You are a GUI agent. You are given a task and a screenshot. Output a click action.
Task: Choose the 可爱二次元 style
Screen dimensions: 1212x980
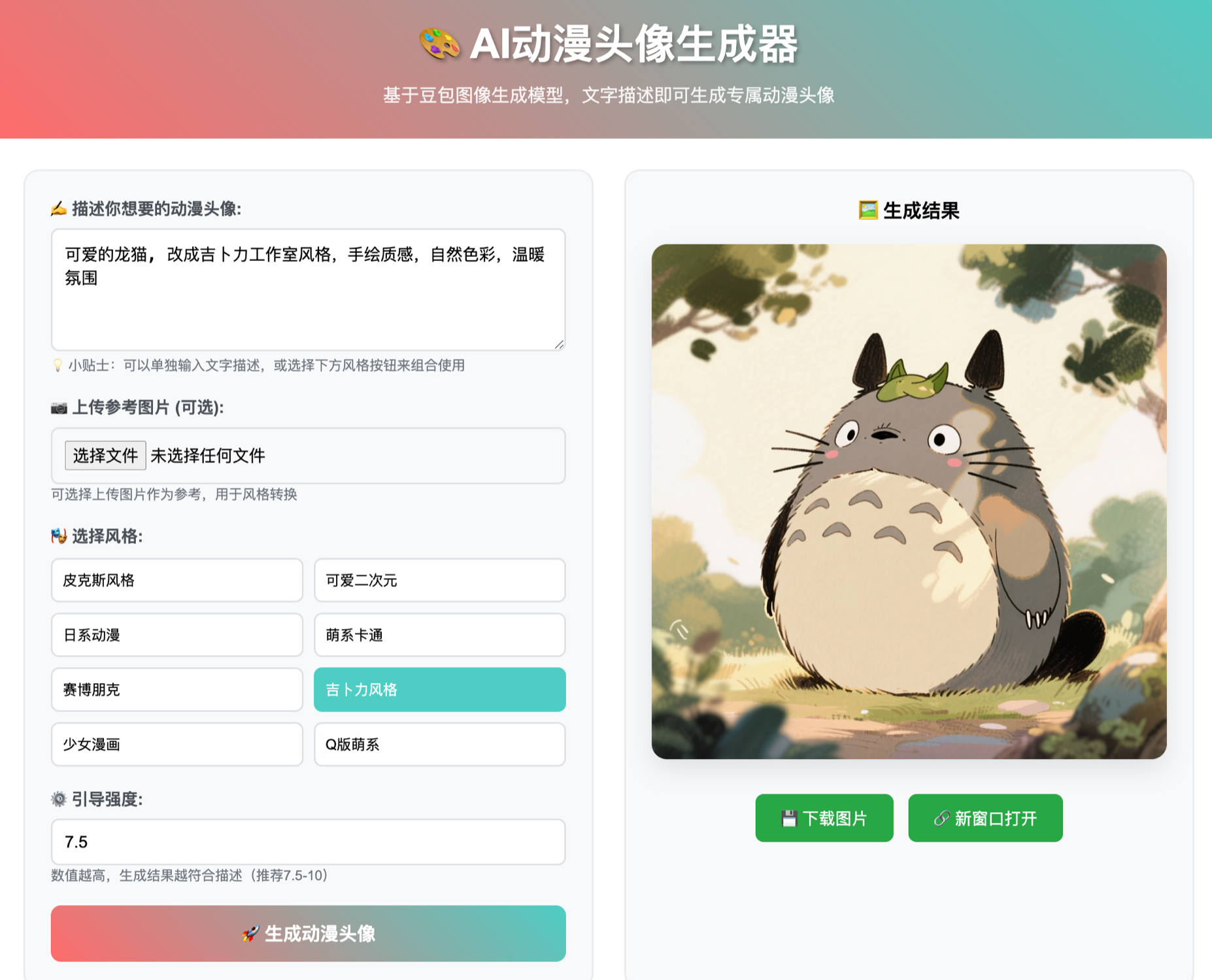[x=439, y=580]
